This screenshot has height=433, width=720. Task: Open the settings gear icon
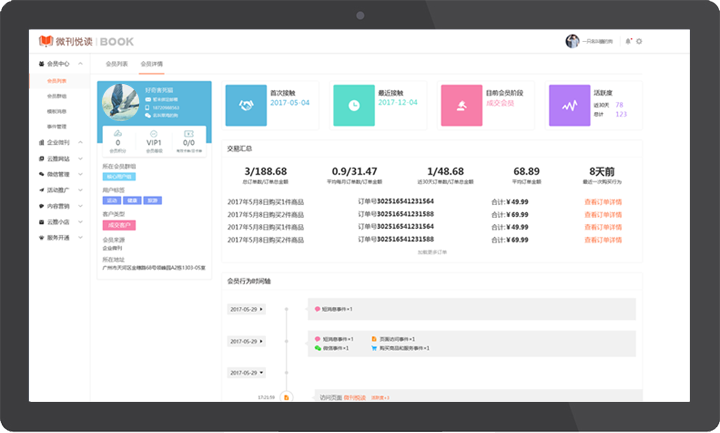[x=639, y=41]
